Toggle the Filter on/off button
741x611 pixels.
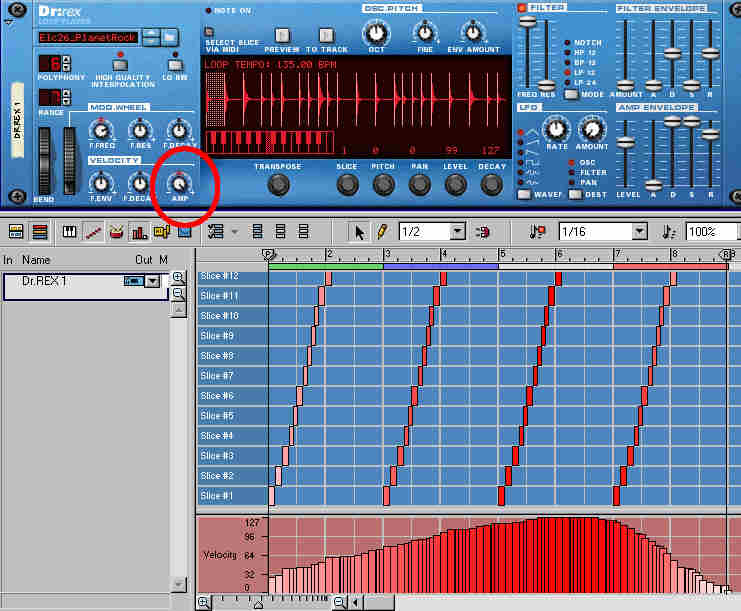click(x=522, y=8)
